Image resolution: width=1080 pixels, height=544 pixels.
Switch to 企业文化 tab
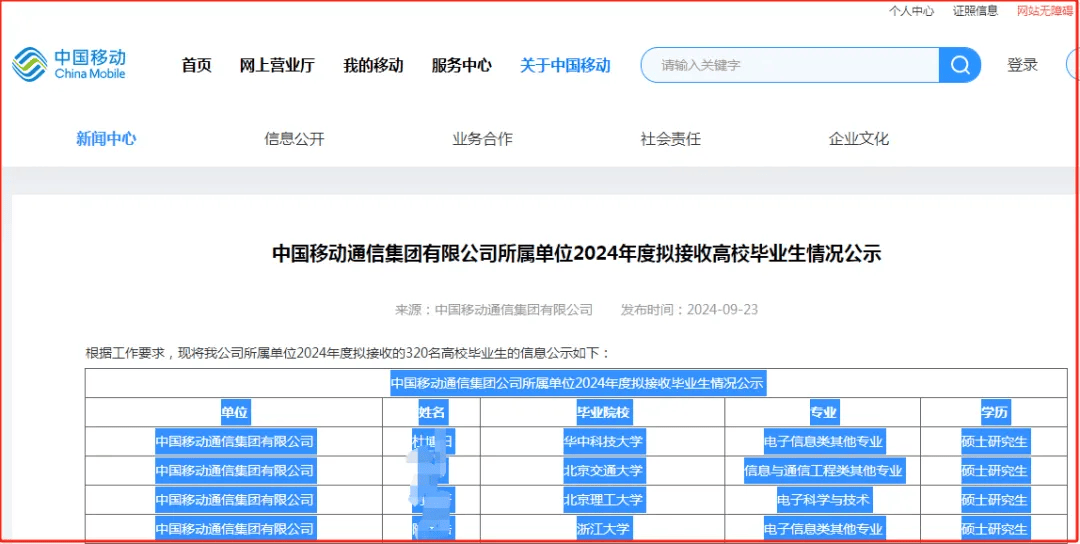(x=859, y=138)
